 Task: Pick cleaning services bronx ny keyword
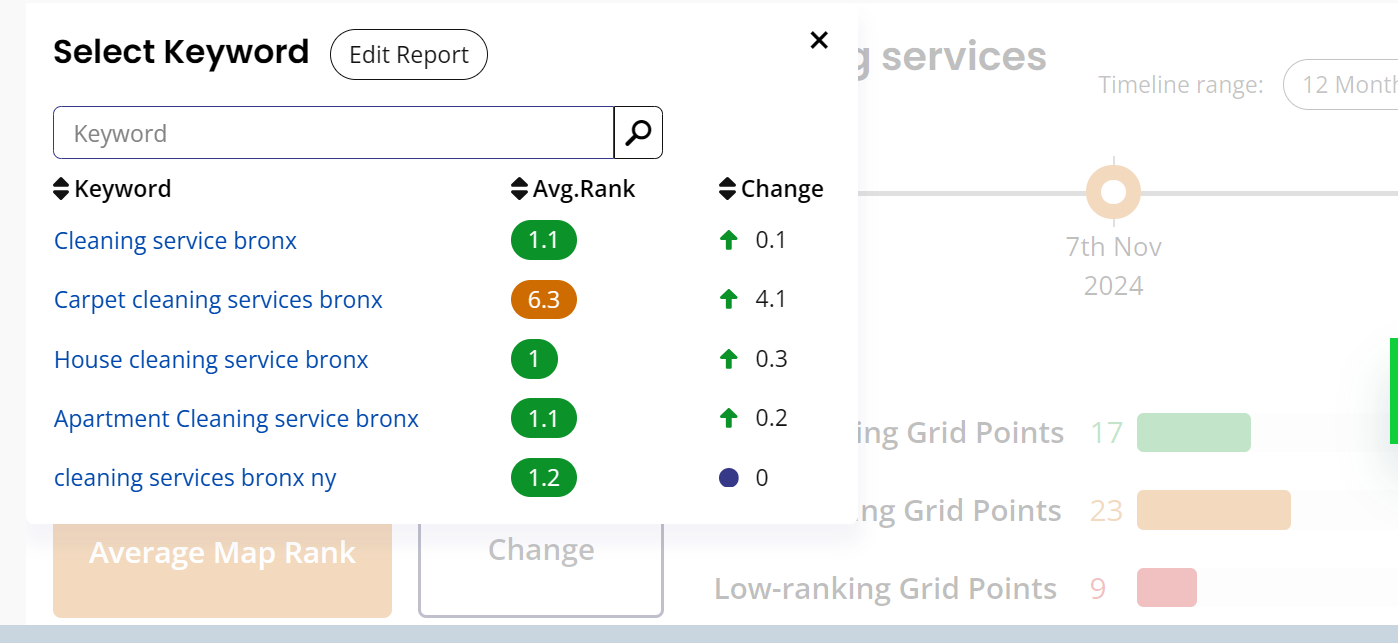coord(195,478)
